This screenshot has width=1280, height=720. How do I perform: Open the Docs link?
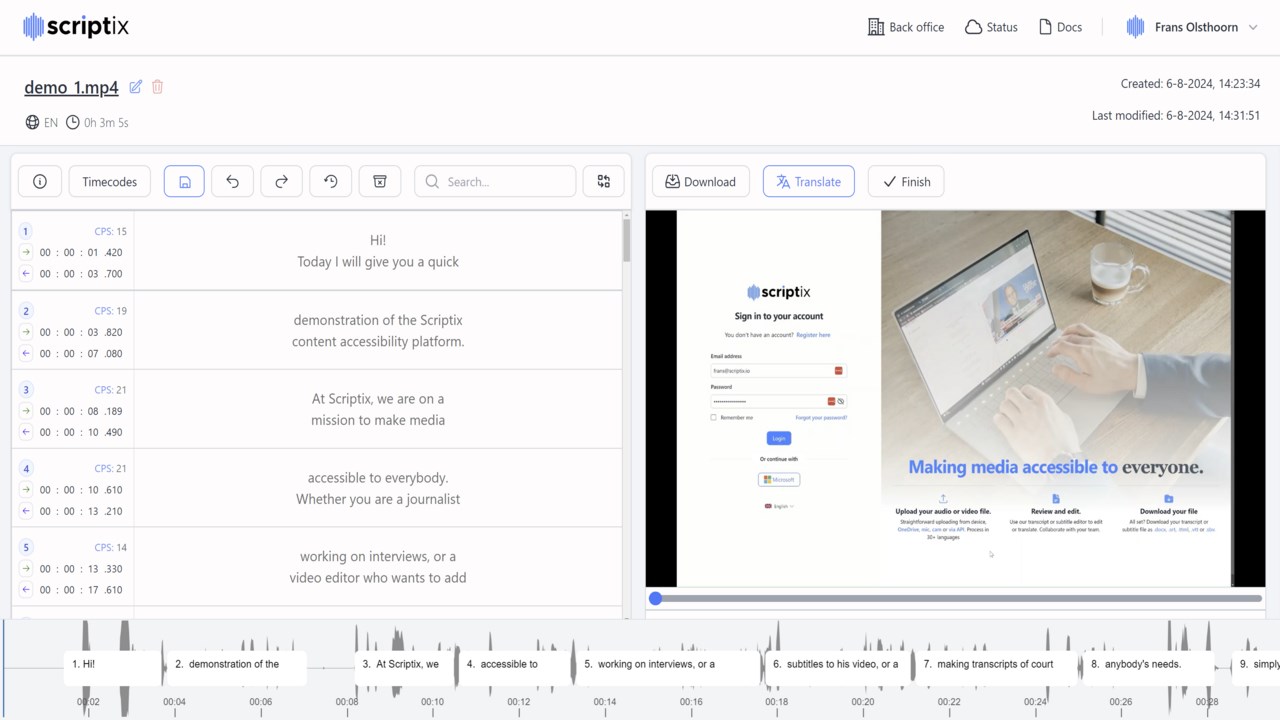[1060, 27]
